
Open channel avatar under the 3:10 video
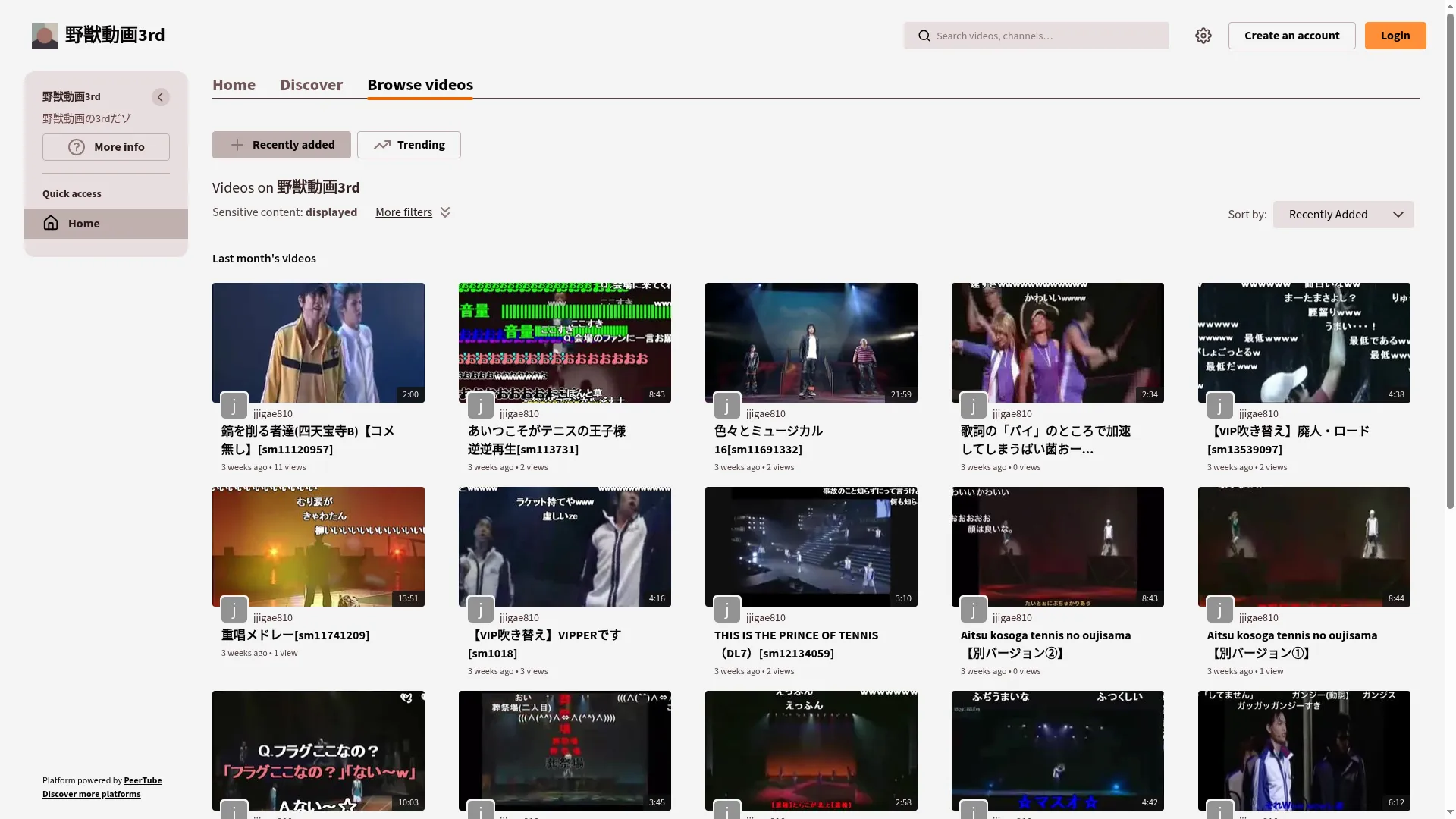click(727, 609)
